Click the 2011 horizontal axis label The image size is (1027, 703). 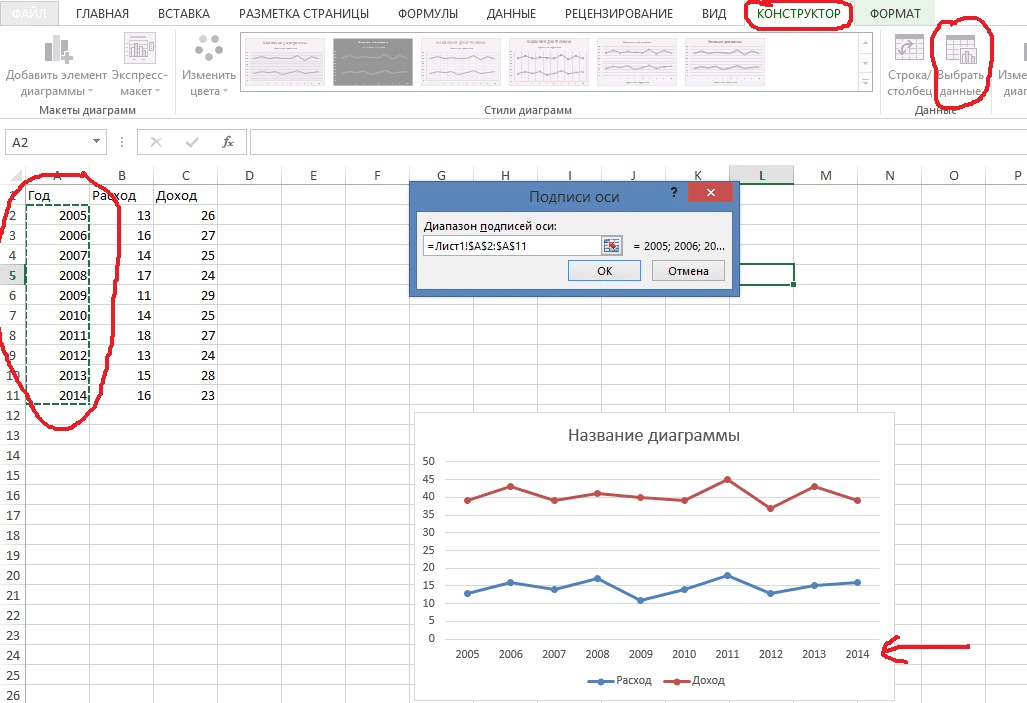pos(727,654)
